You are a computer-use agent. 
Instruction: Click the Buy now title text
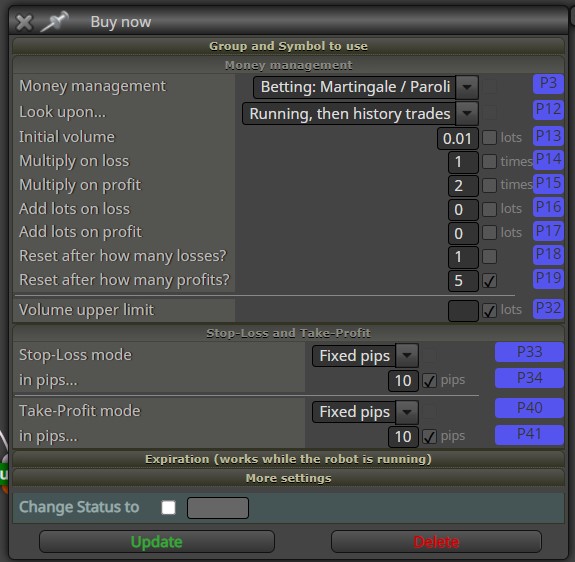(121, 22)
